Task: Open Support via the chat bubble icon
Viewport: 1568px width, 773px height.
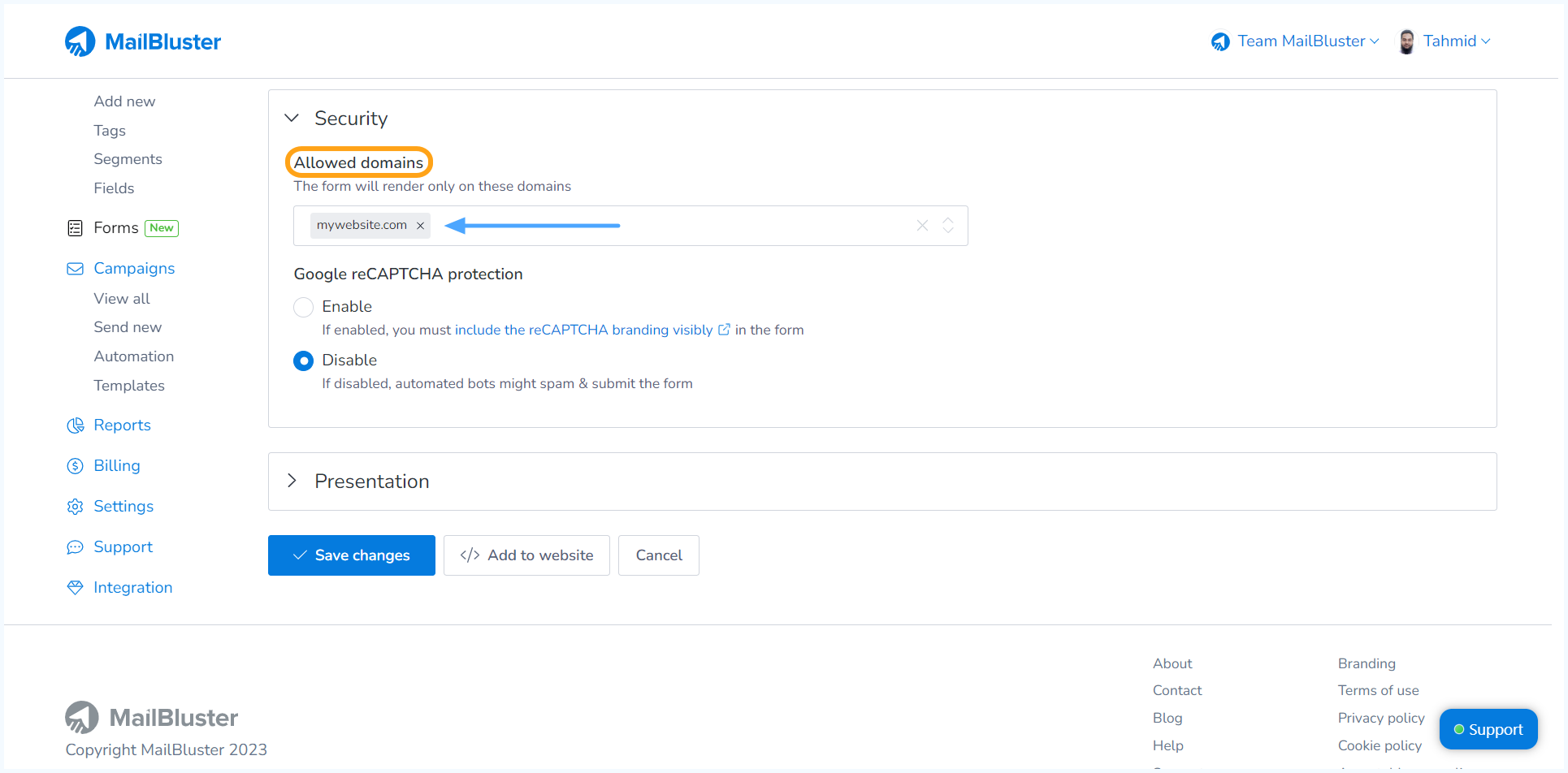Action: (x=75, y=546)
